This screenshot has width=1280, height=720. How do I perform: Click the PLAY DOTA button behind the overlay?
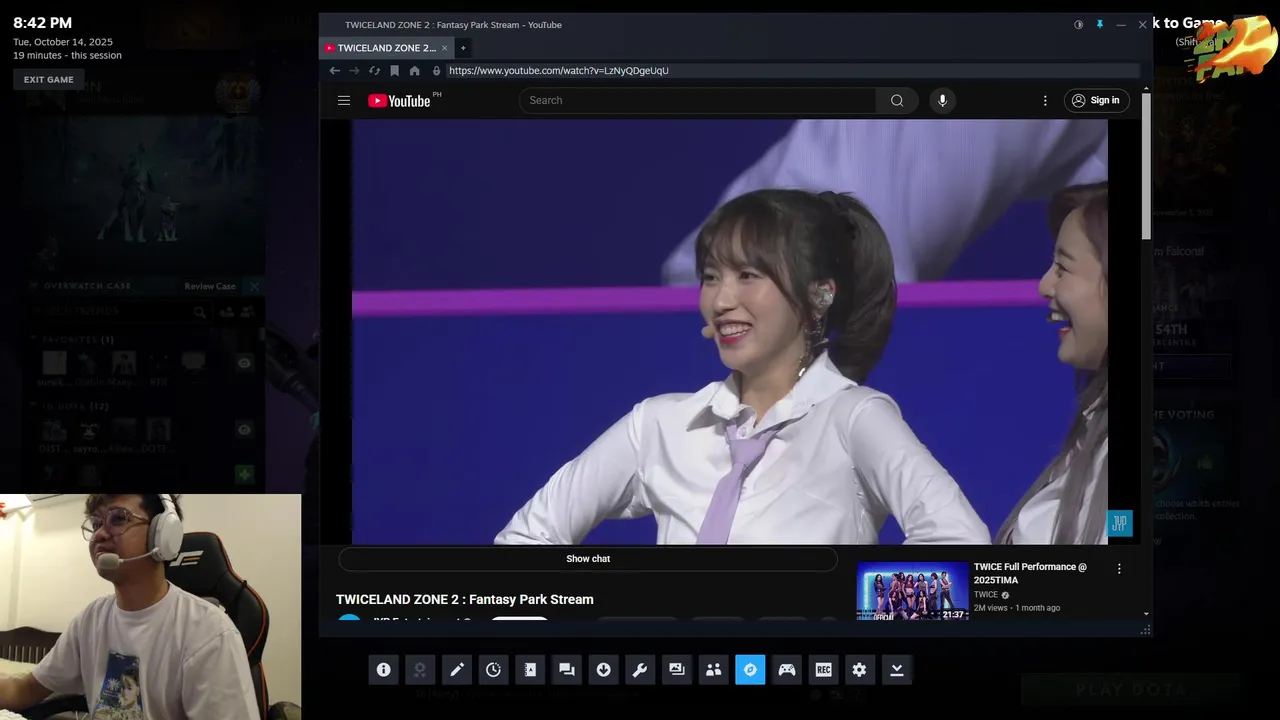point(1130,690)
